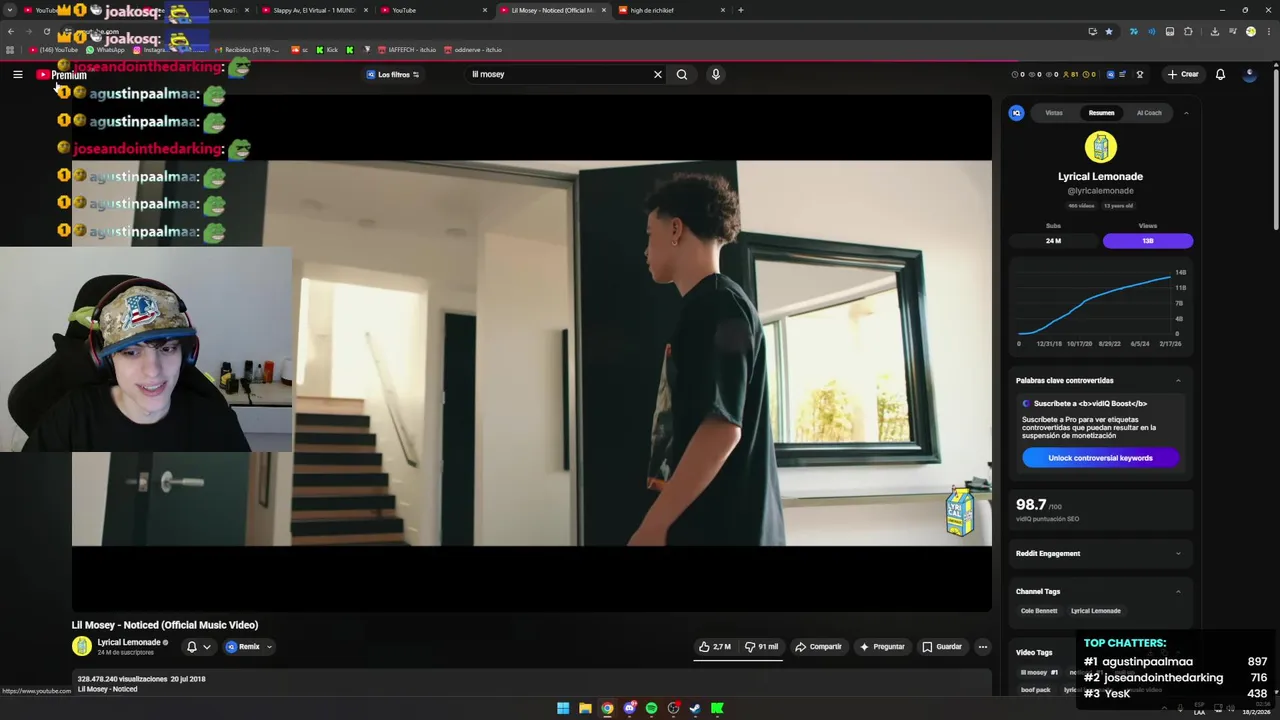
Task: Open browser downloads icon
Action: pos(1214,31)
